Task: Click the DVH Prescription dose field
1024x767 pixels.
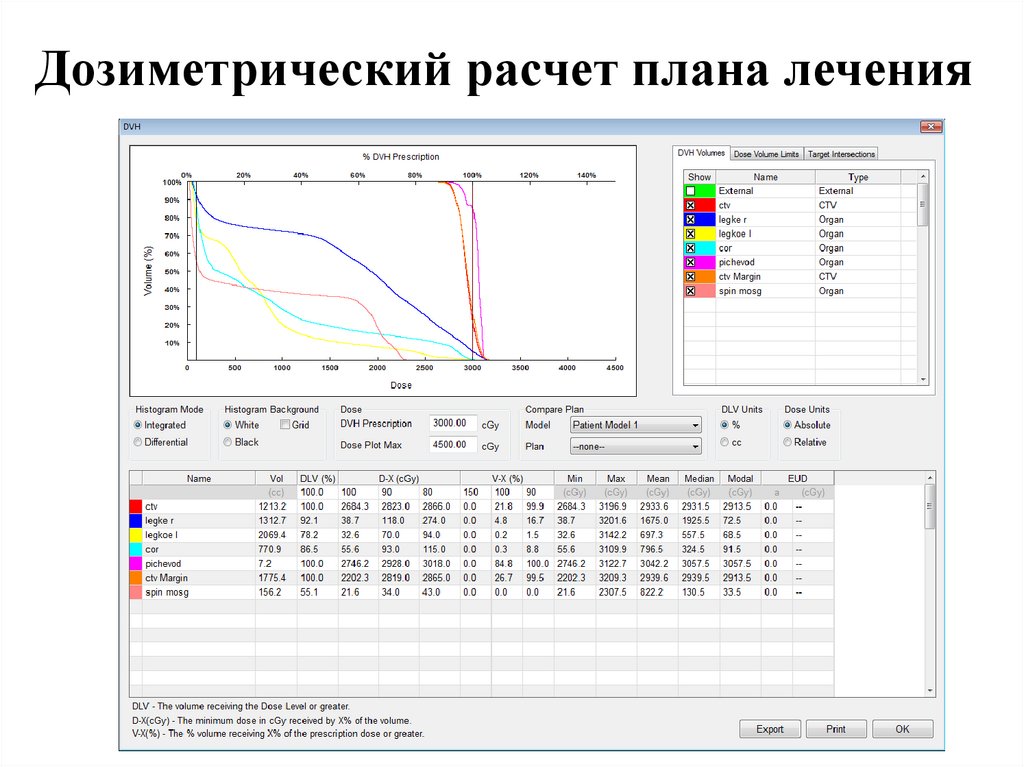Action: point(453,423)
